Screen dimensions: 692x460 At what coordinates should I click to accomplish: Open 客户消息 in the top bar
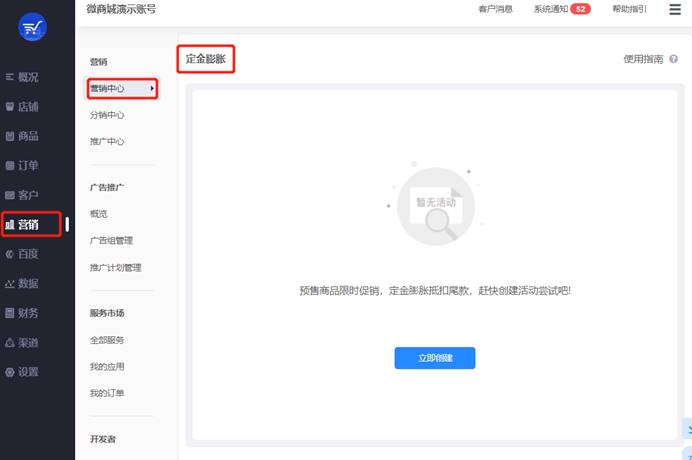495,9
